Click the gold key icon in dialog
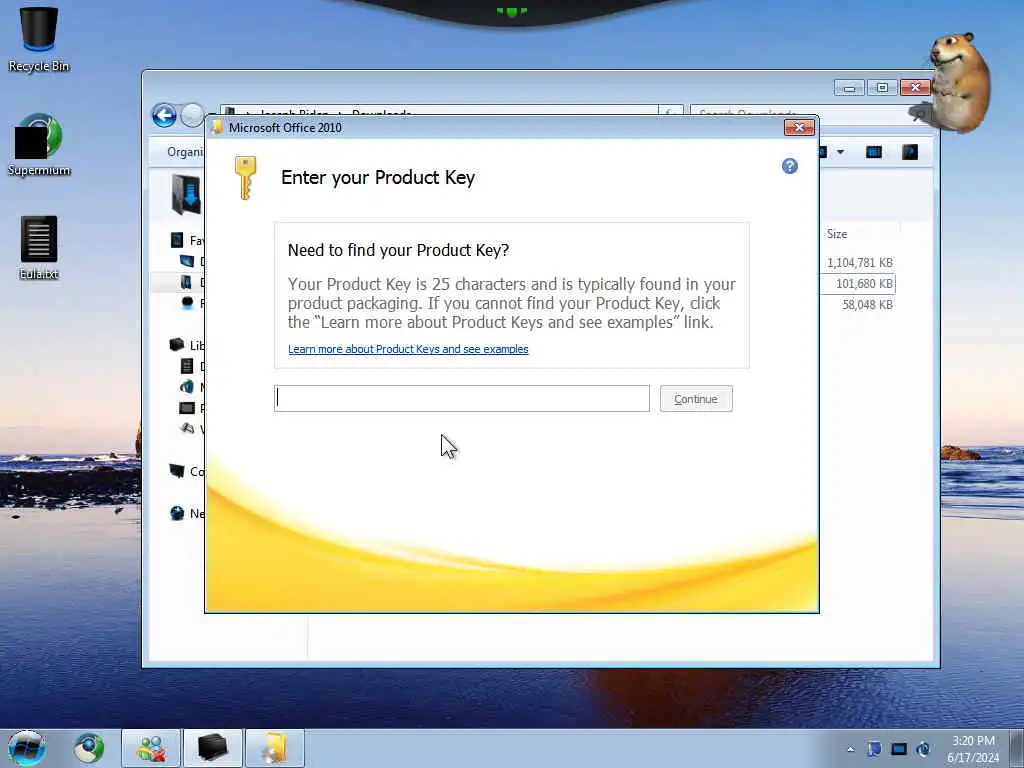 pyautogui.click(x=245, y=178)
